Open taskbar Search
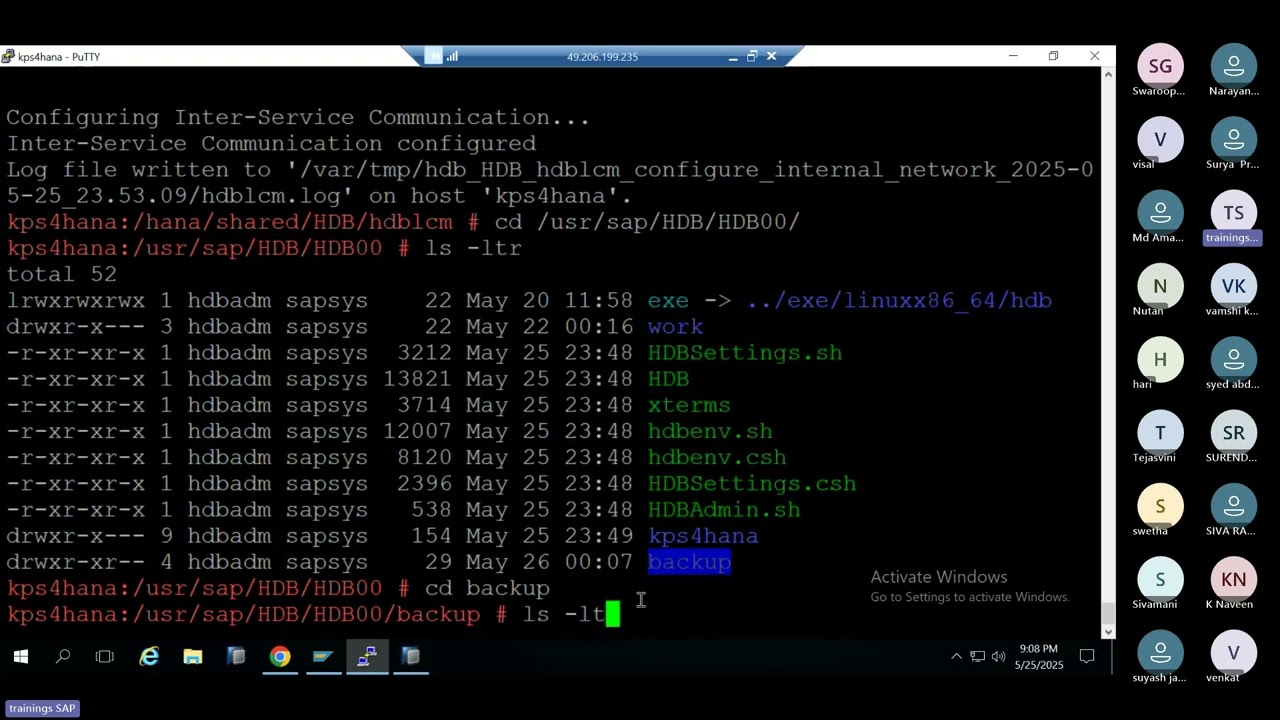 pyautogui.click(x=63, y=657)
